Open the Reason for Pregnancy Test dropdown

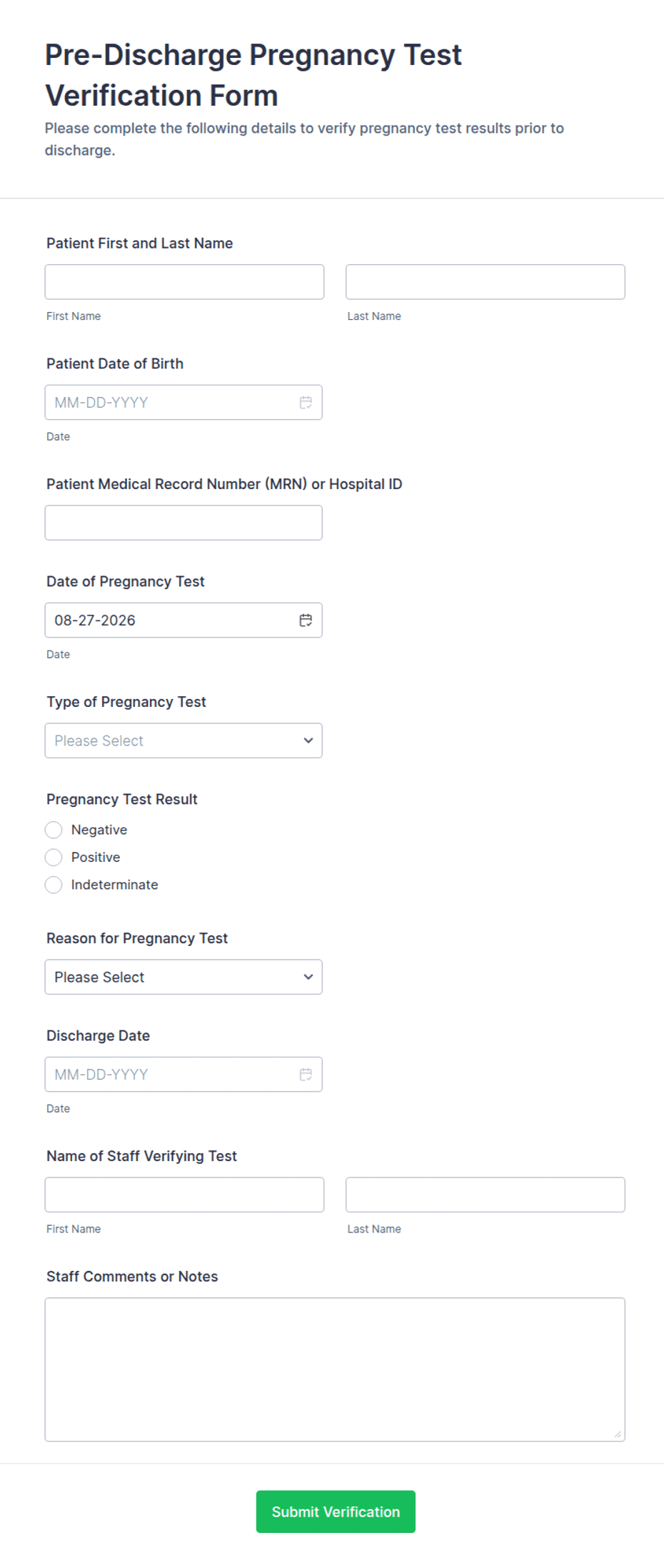point(183,977)
